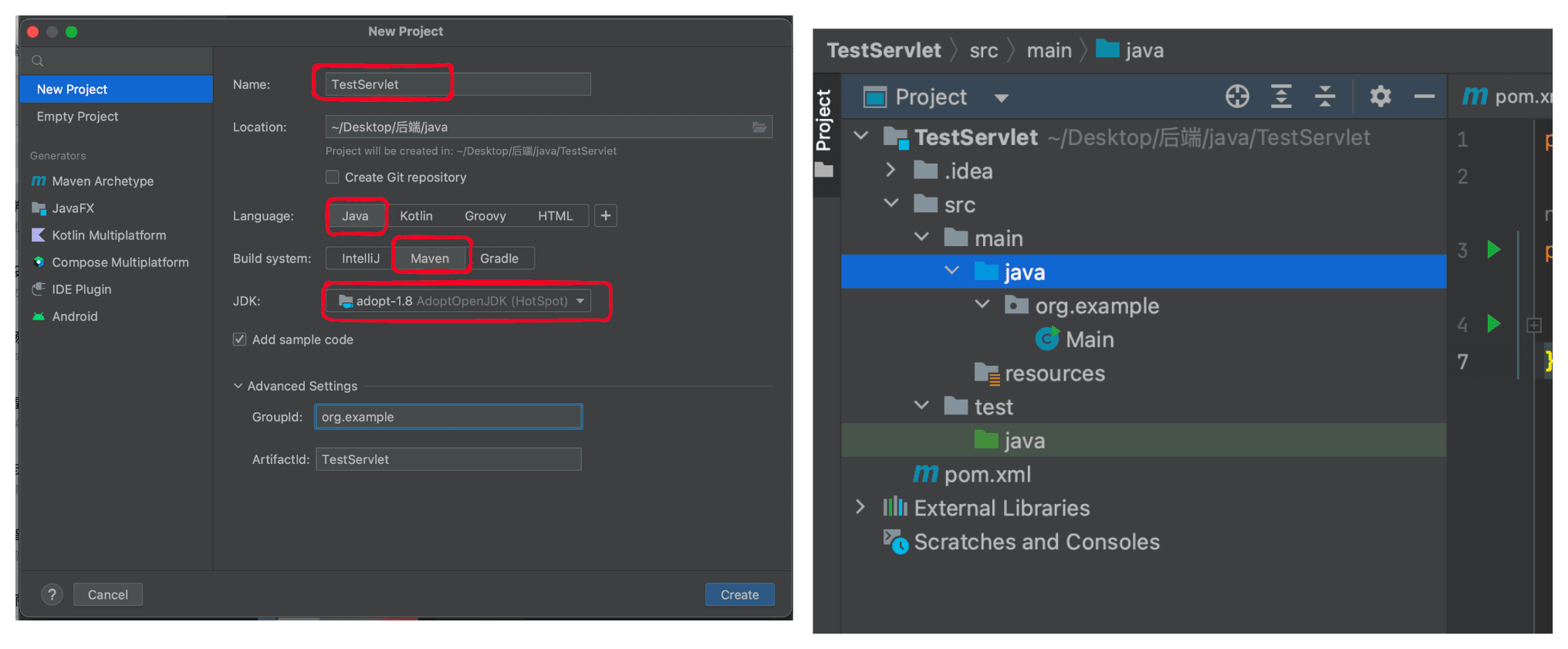
Task: Click the Create button
Action: pos(739,594)
